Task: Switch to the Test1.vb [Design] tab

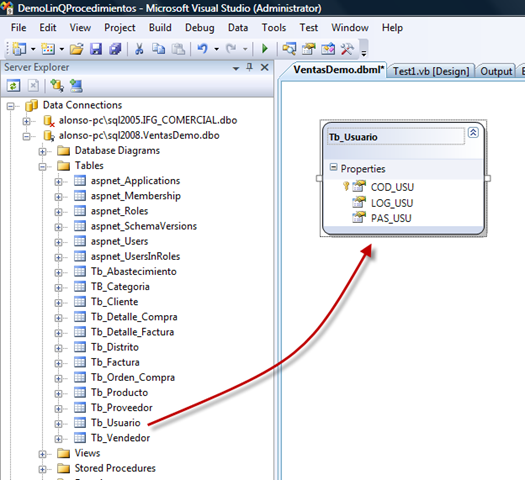Action: (x=431, y=71)
